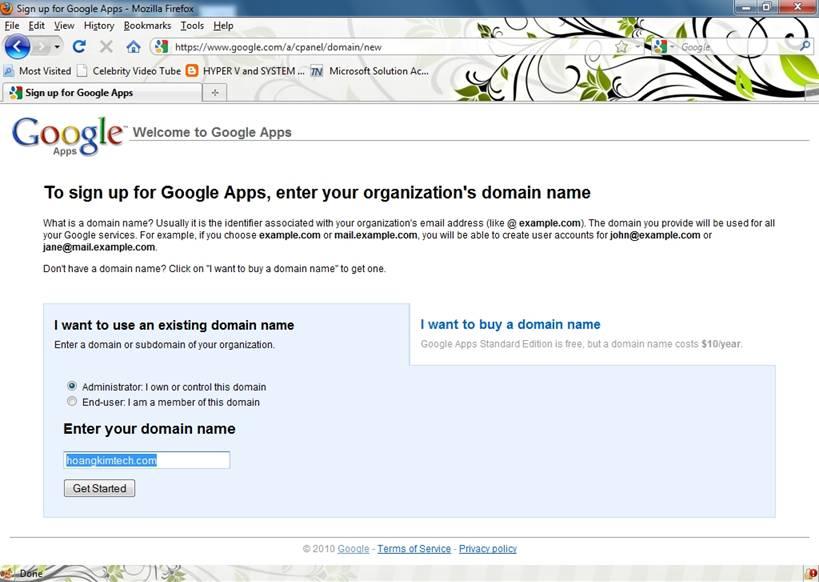Switch to I want to buy a domain name
819x582 pixels.
point(510,324)
